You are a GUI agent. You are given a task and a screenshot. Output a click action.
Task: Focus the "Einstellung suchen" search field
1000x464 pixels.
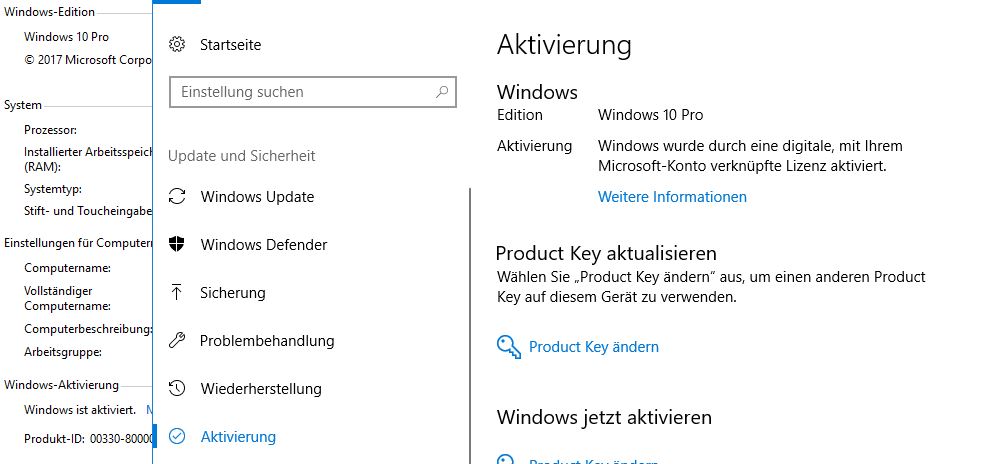coord(300,92)
